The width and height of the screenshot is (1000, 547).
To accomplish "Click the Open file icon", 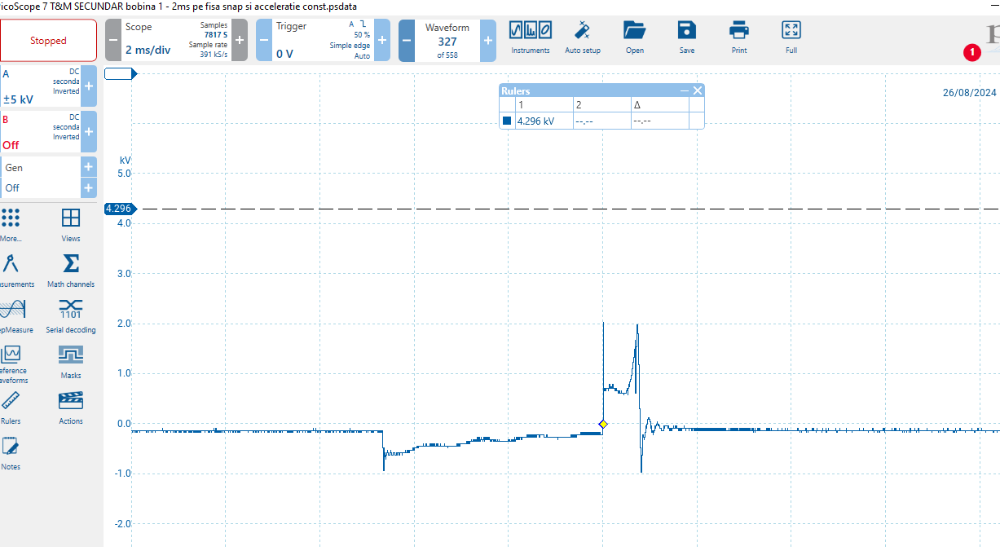I will (x=634, y=37).
